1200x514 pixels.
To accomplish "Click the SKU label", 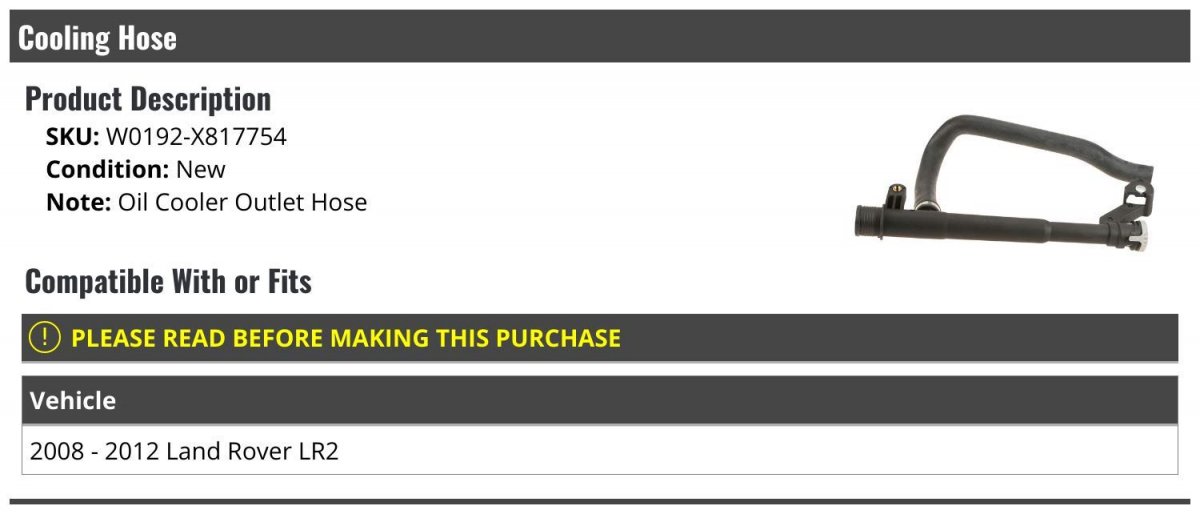I will point(73,137).
